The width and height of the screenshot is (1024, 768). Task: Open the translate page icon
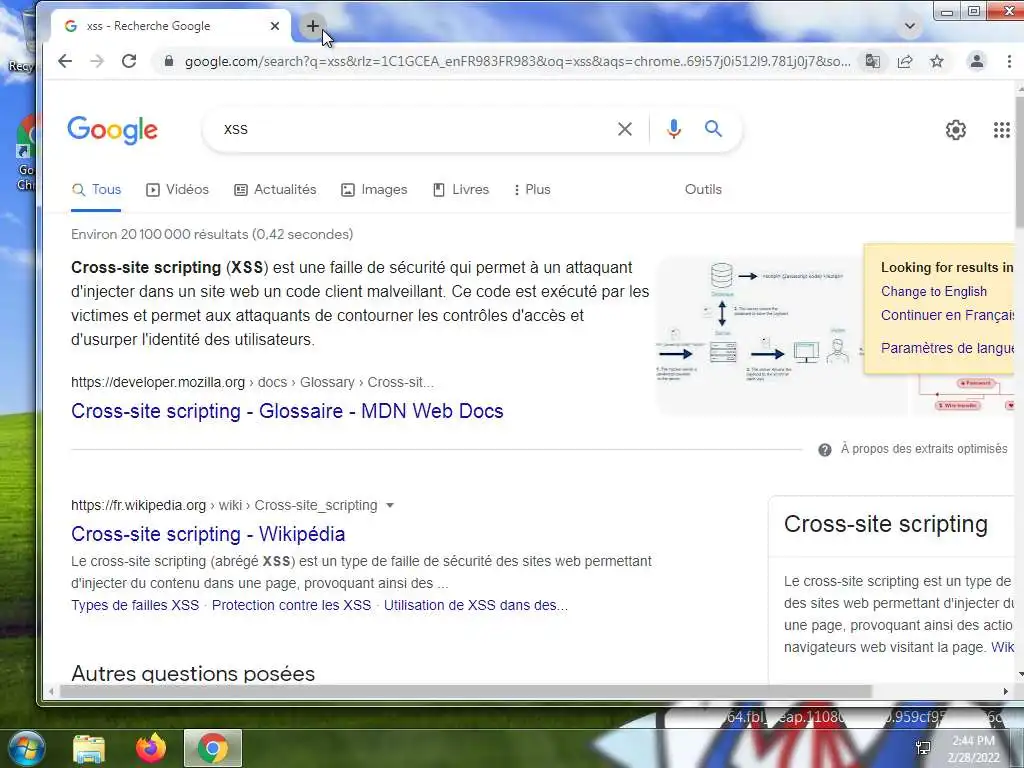872,61
